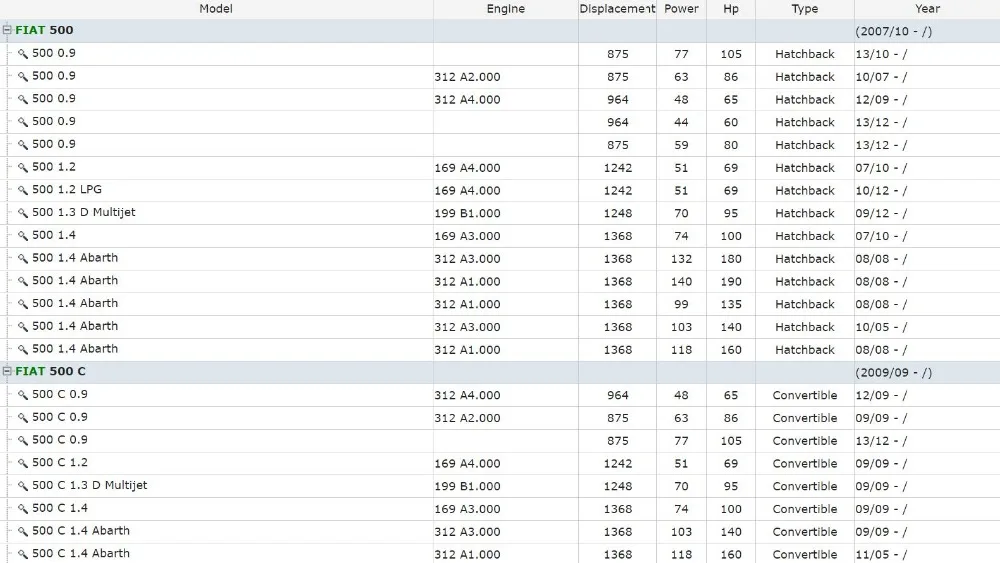1000x563 pixels.
Task: Select the FIAT 500 C group title
Action: point(50,371)
